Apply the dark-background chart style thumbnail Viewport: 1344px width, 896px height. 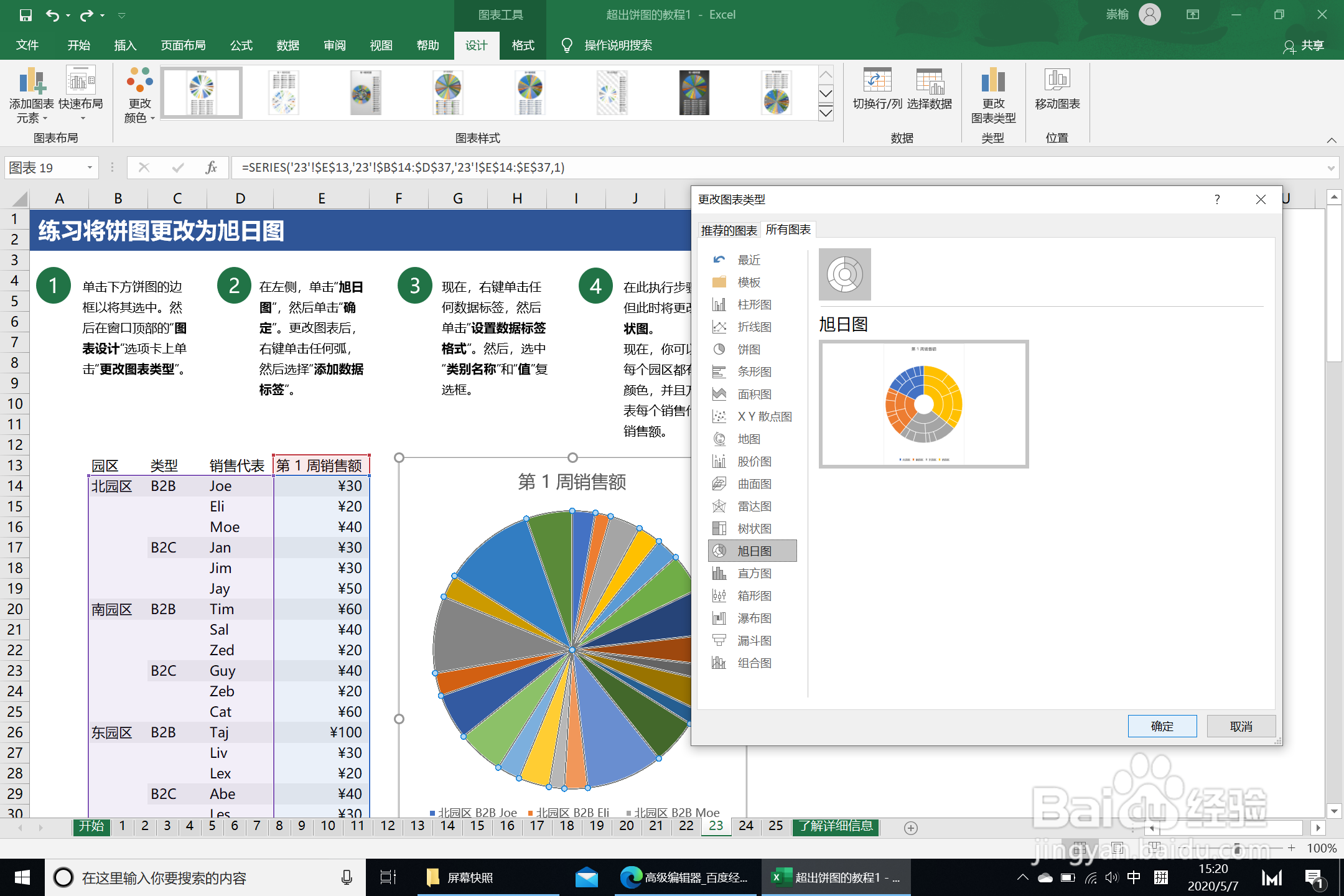point(694,93)
